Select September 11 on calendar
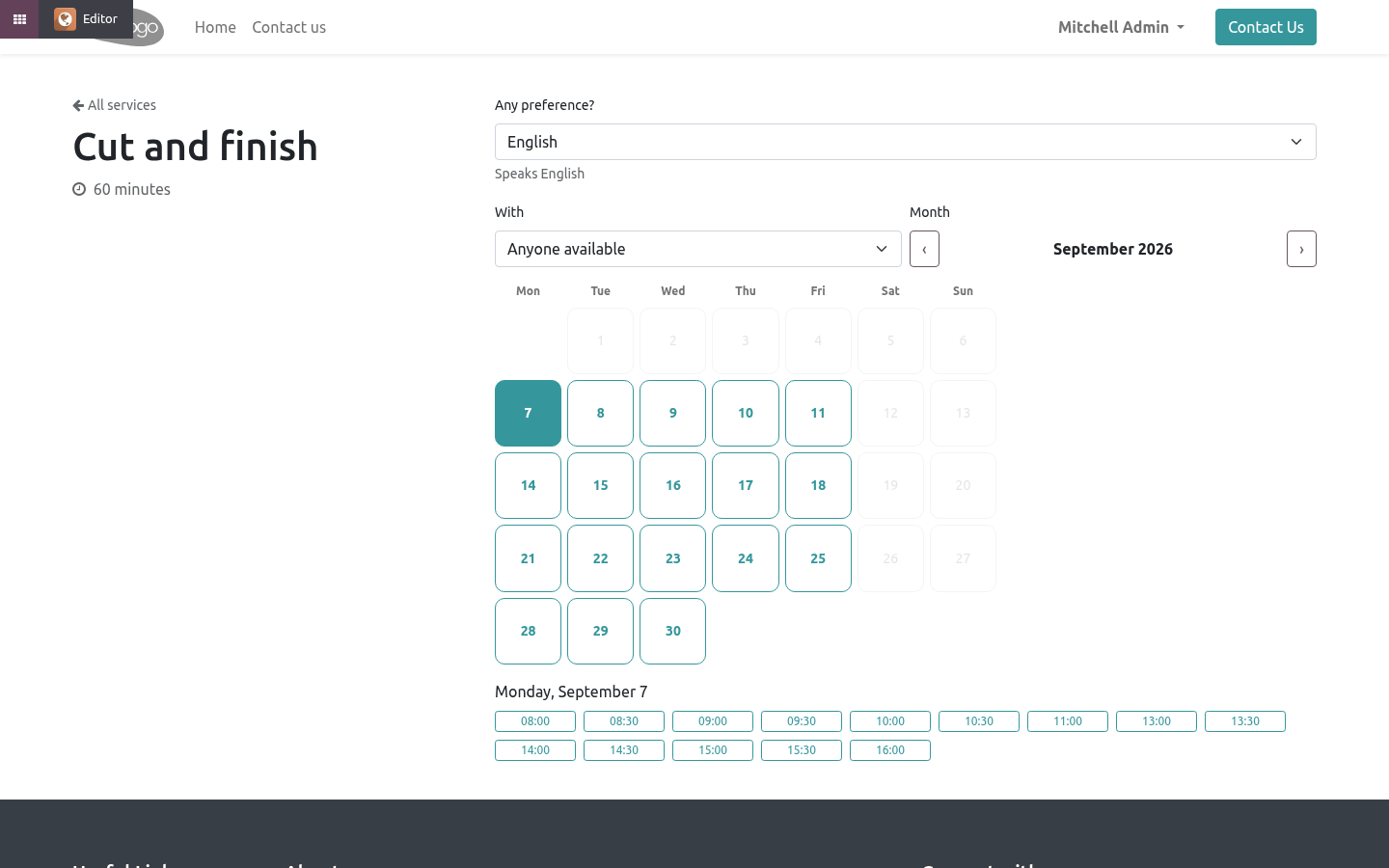The width and height of the screenshot is (1389, 868). click(x=818, y=413)
